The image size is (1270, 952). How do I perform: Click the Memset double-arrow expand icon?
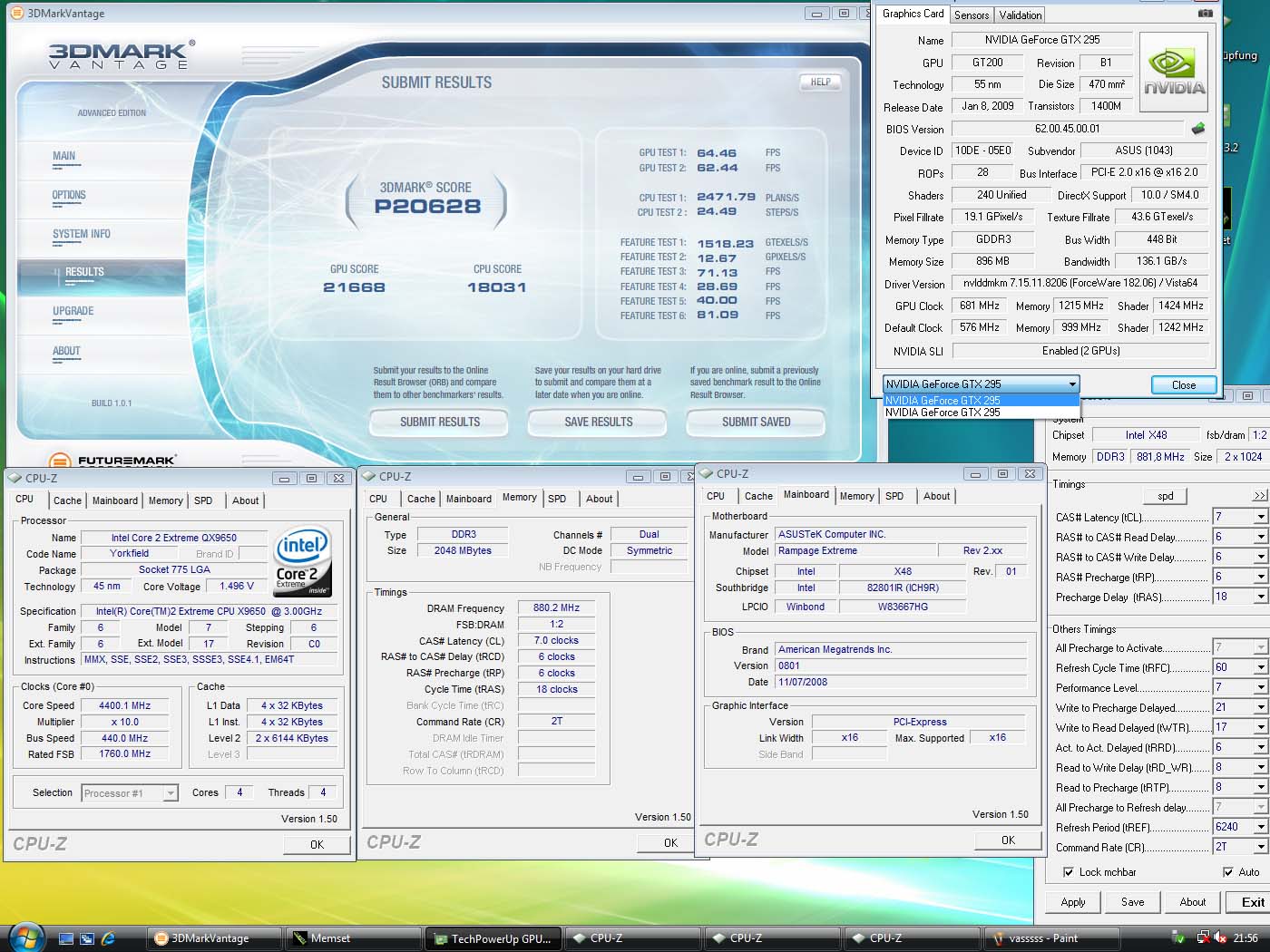(1259, 495)
